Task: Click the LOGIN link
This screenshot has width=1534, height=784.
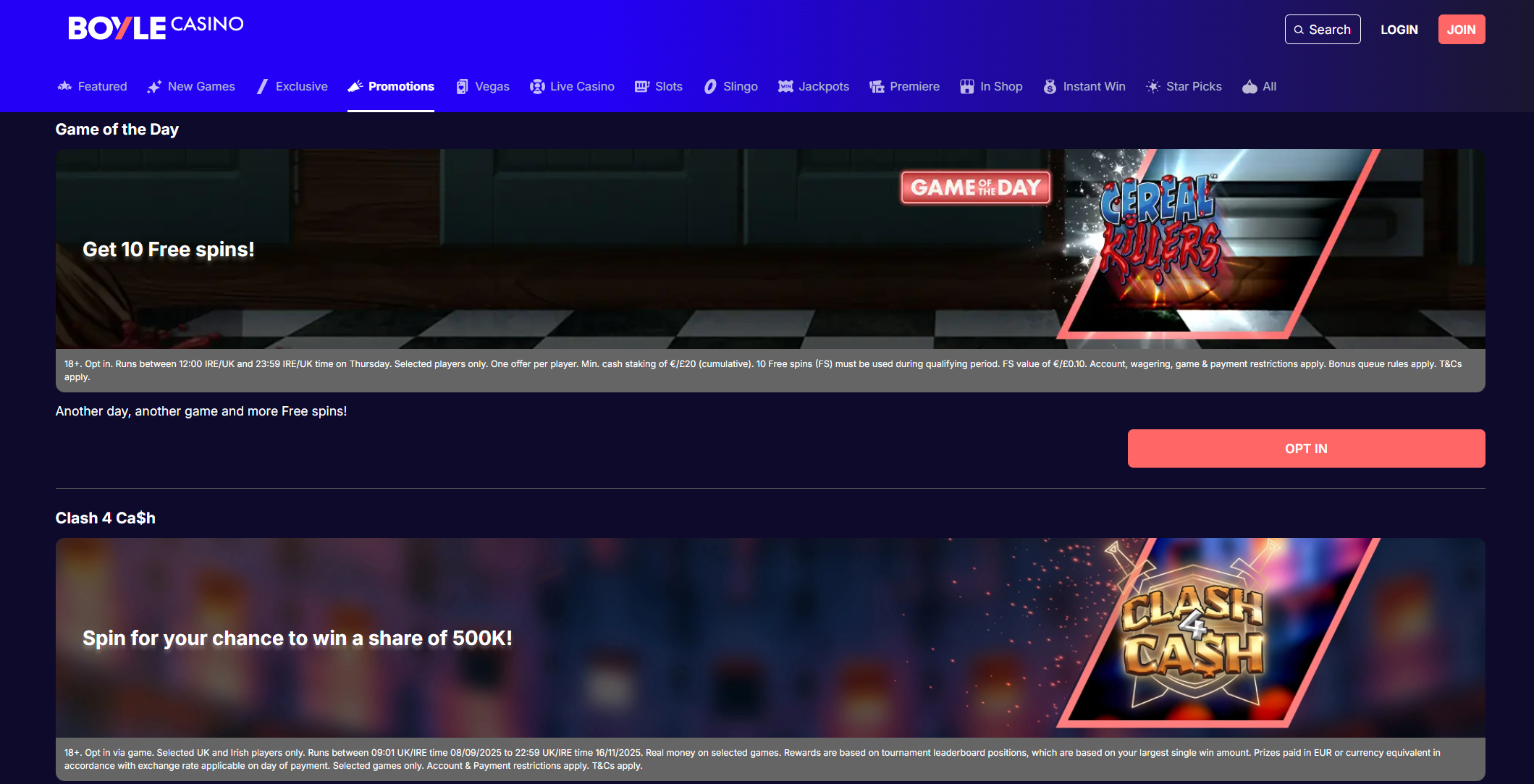Action: tap(1399, 30)
